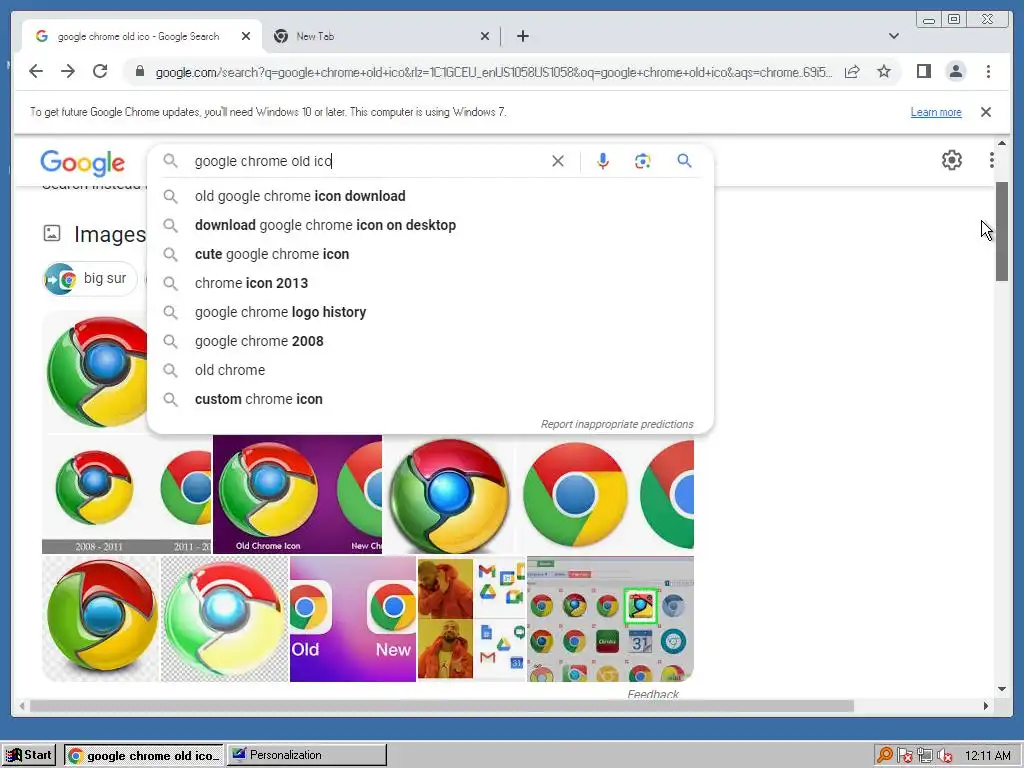The image size is (1024, 768).
Task: Open a new tab with the plus button
Action: click(522, 37)
